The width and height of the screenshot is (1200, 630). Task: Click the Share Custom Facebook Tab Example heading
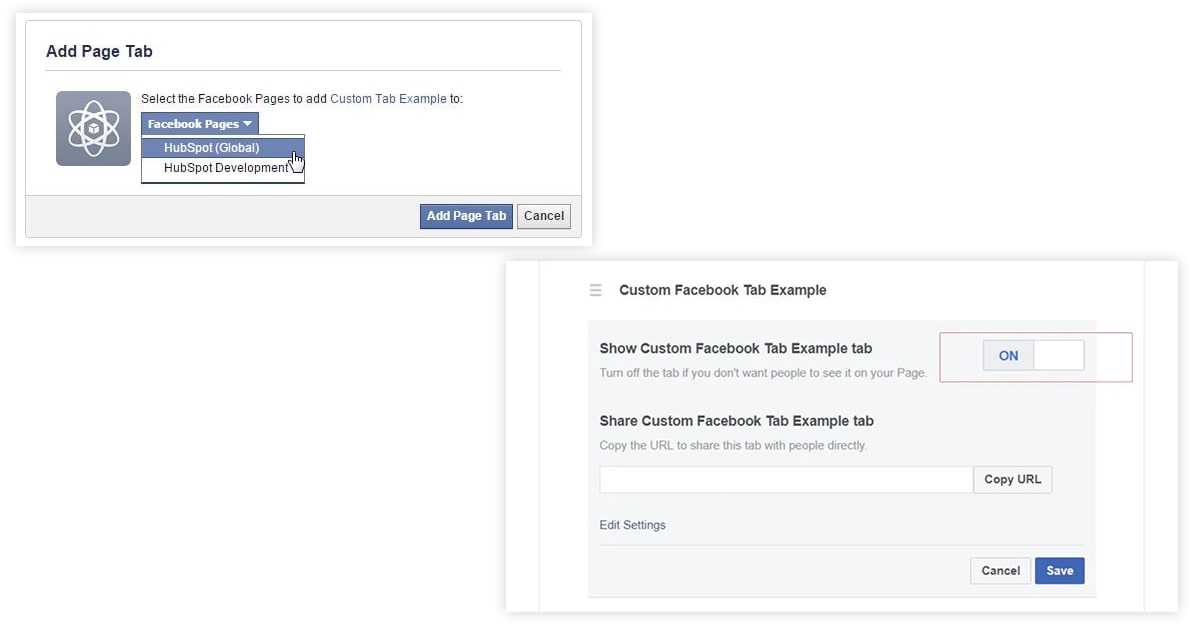coord(737,421)
